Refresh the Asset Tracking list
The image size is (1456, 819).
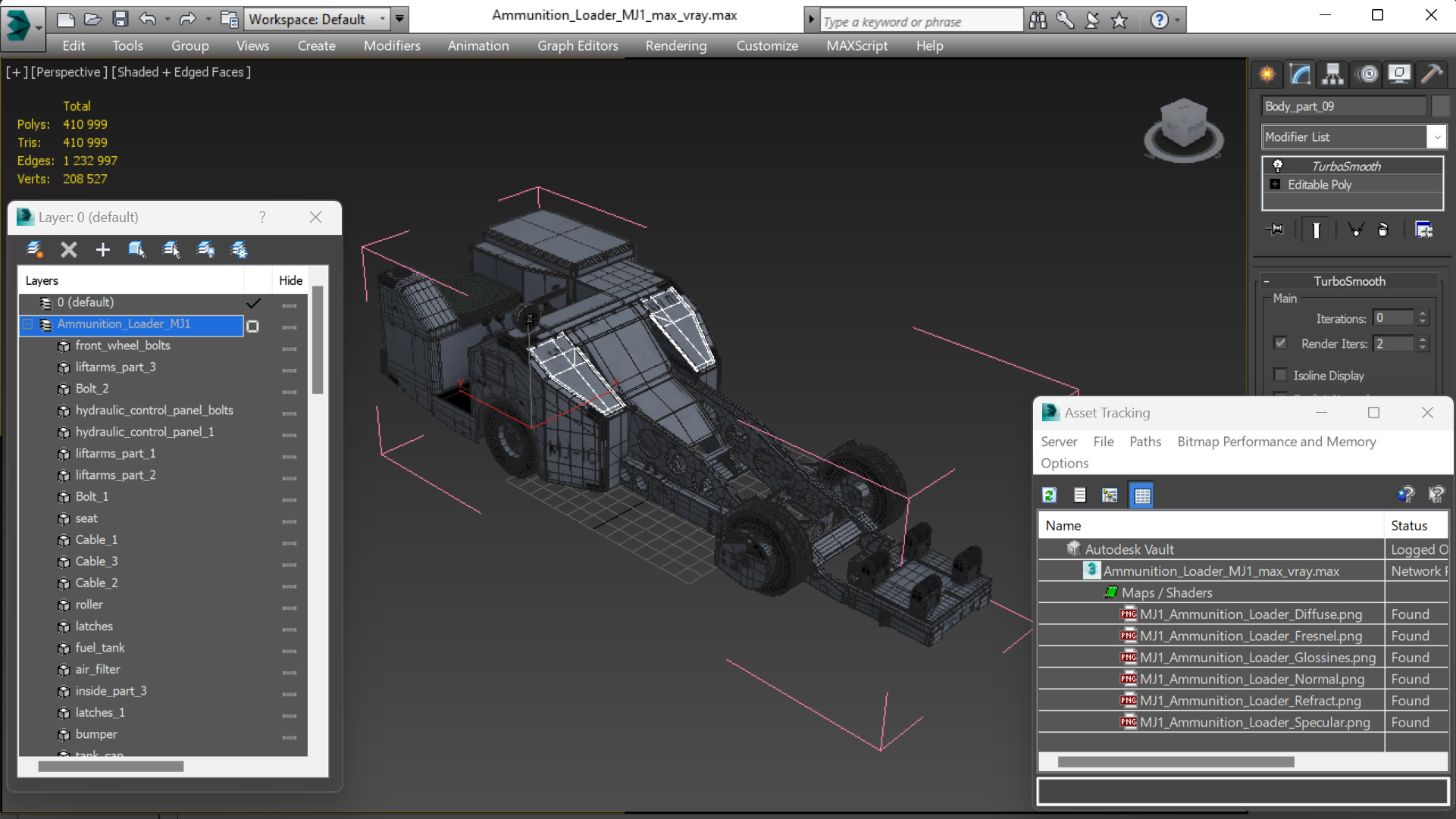point(1050,495)
